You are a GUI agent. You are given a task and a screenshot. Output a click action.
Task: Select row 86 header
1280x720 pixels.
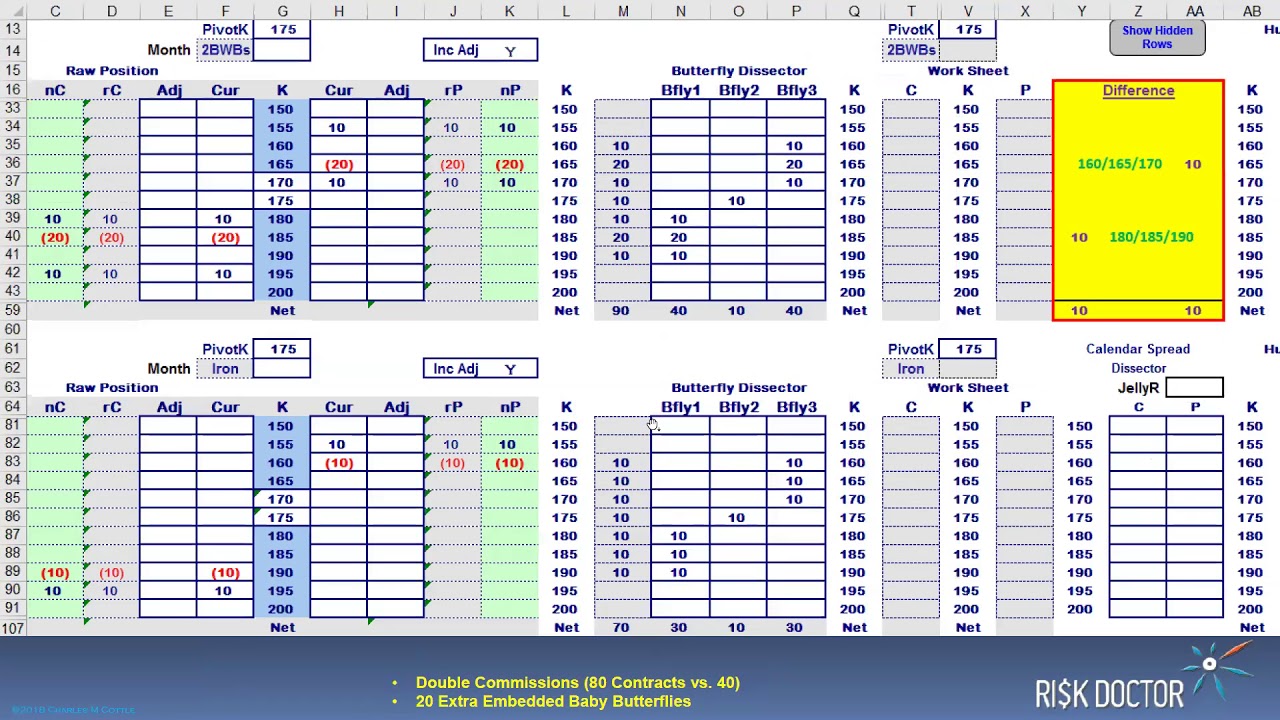pos(13,517)
